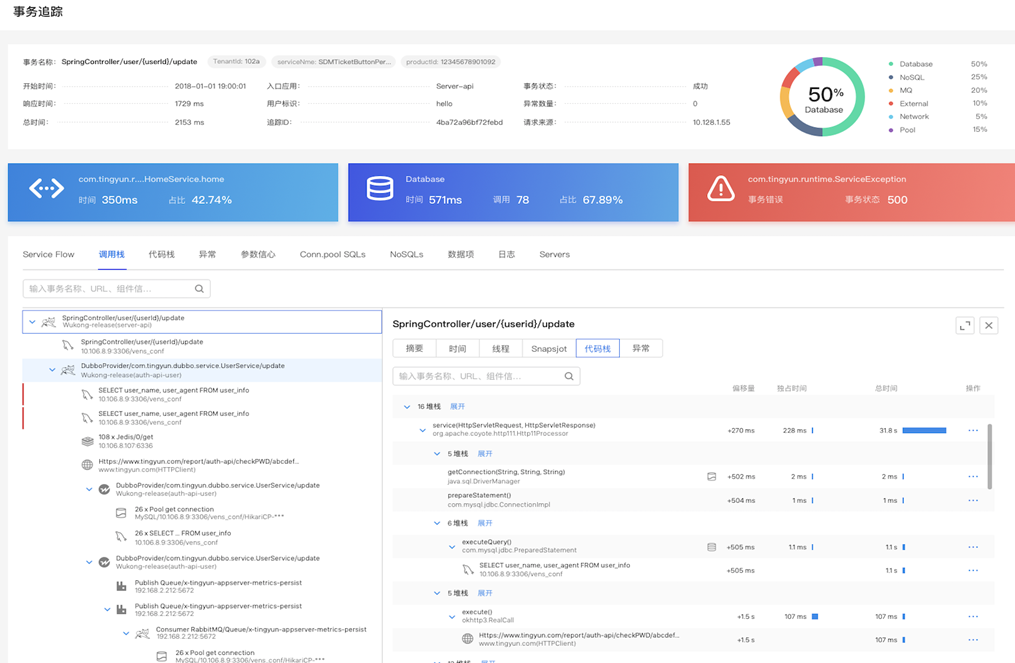Open the more-actions dots for getConnection row
This screenshot has width=1015, height=663.
point(973,477)
